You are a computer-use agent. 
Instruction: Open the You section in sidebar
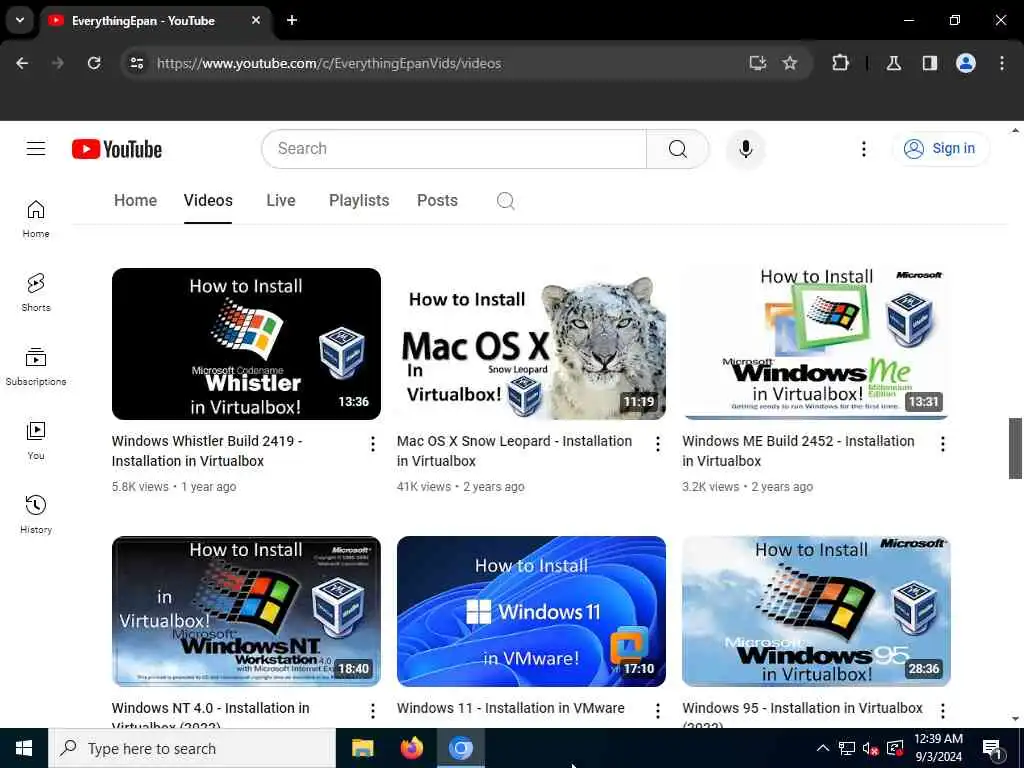pyautogui.click(x=36, y=441)
